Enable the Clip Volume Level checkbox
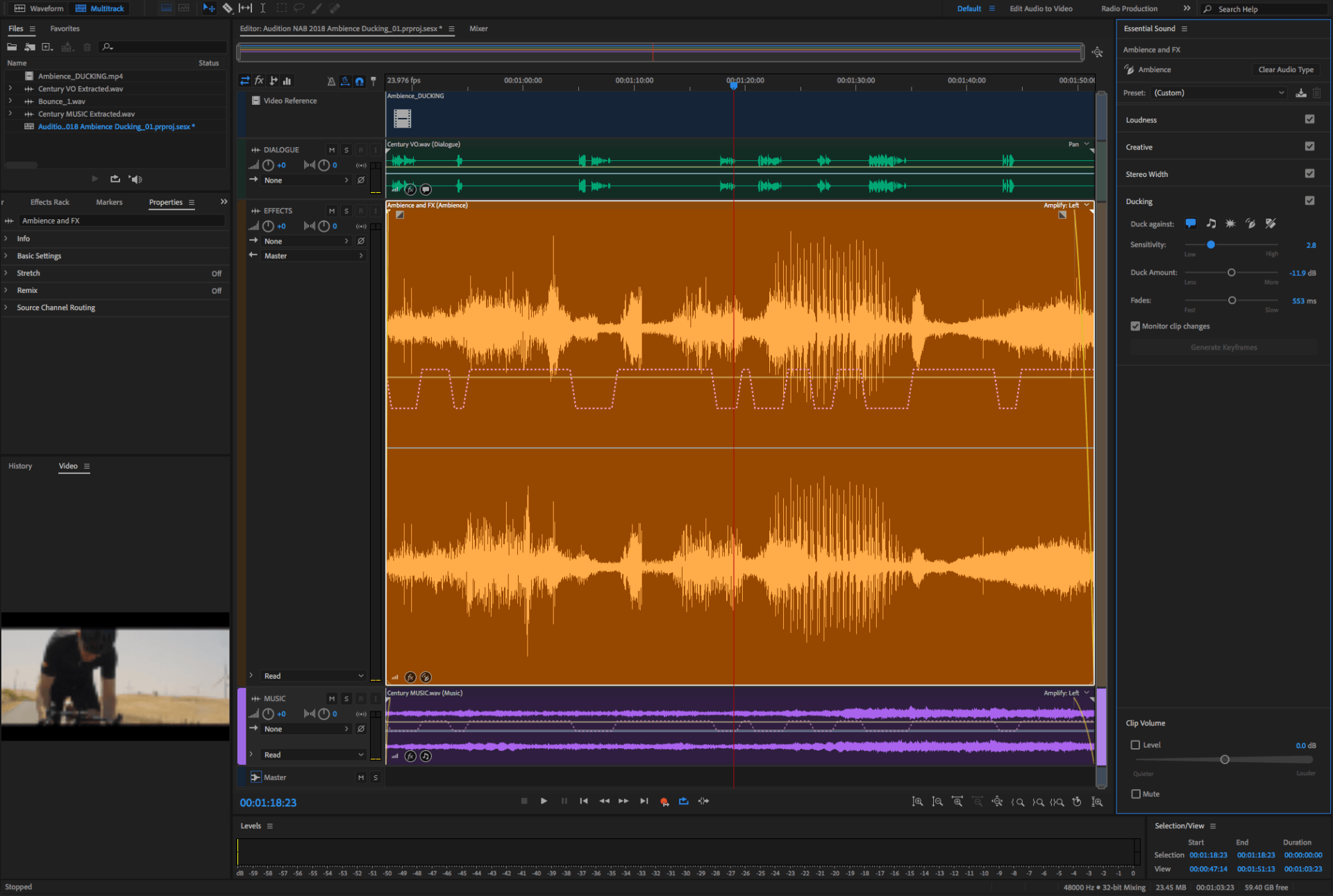This screenshot has width=1333, height=896. point(1135,745)
